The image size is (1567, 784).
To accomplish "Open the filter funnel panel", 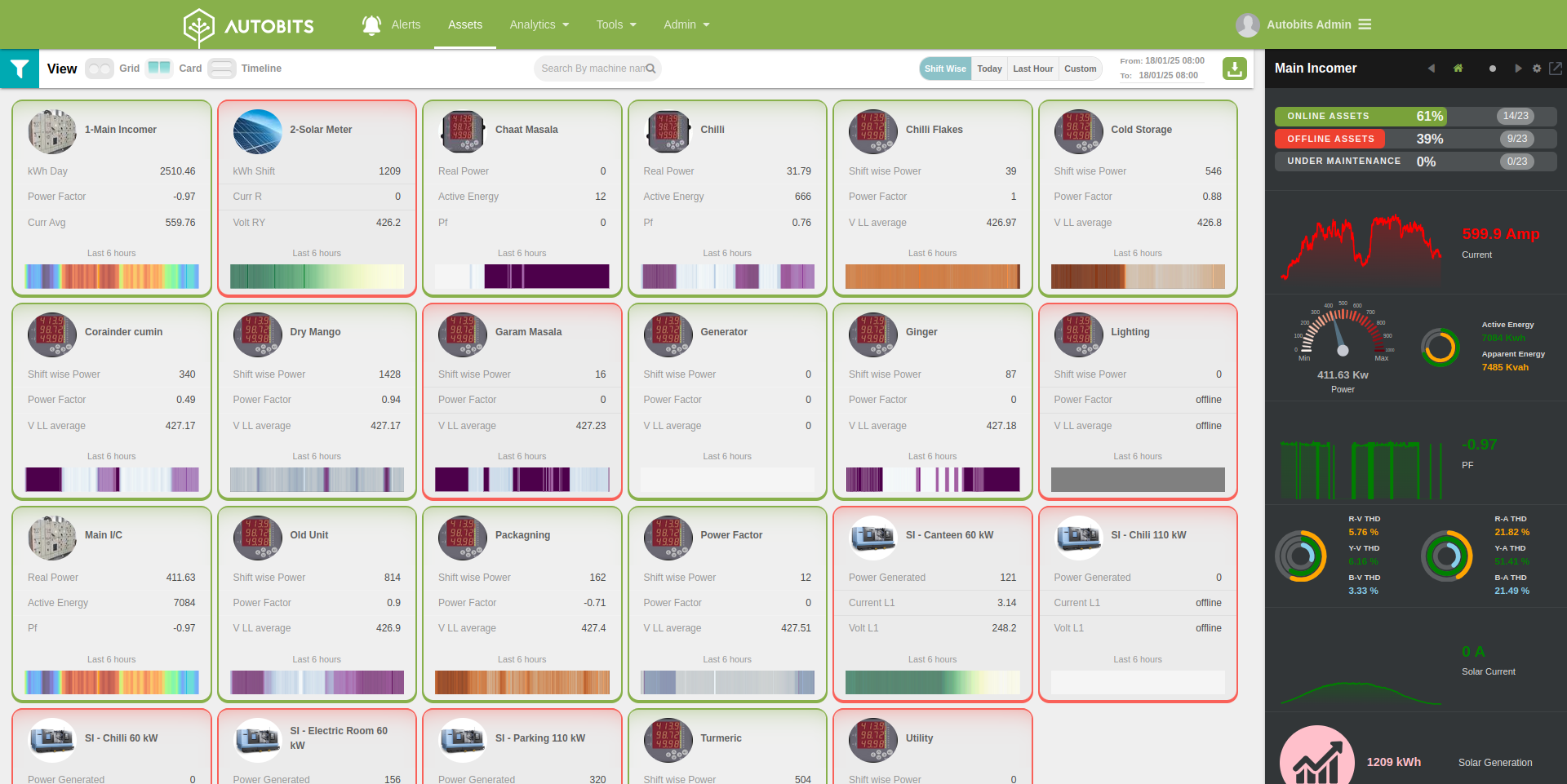I will tap(20, 69).
